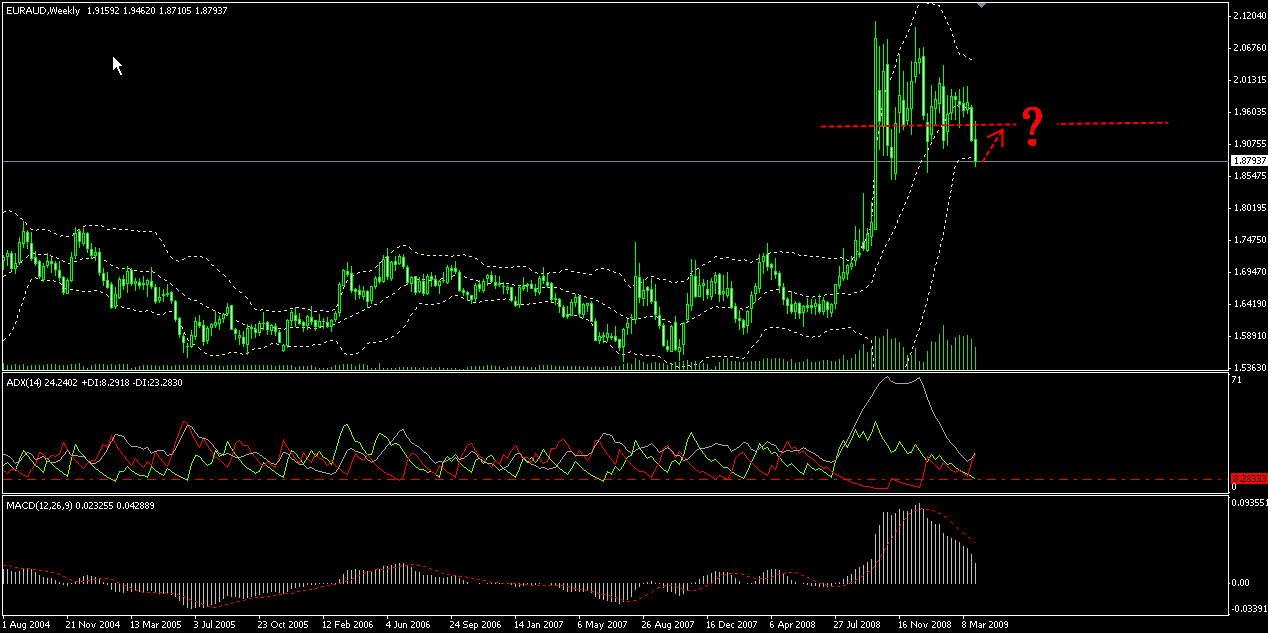Click the MACD(12,26,9) indicator label
Viewport: 1268px width, 633px height.
tap(40, 506)
